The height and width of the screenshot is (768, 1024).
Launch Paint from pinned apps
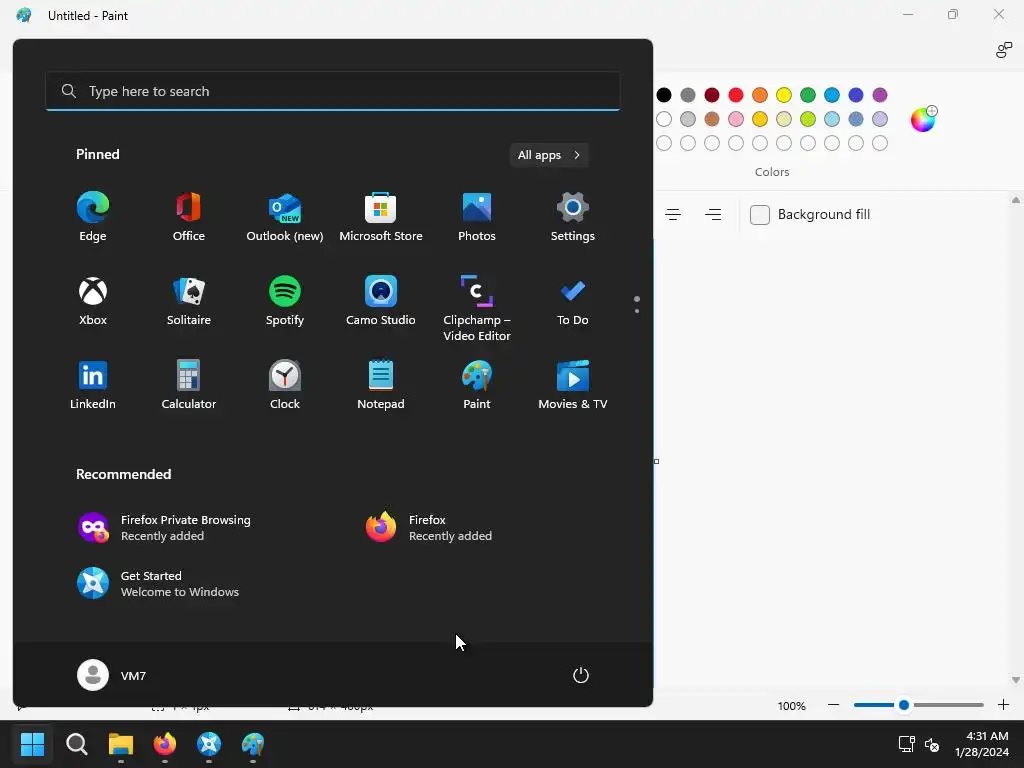coord(477,385)
